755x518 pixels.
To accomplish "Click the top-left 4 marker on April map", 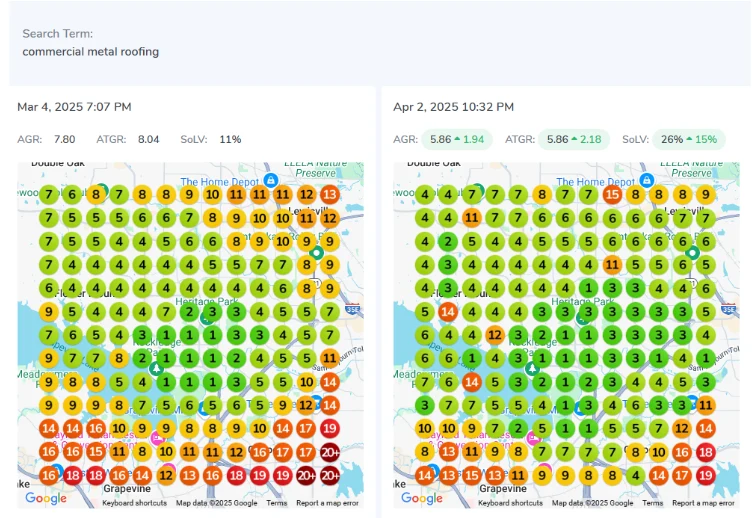I will (425, 195).
